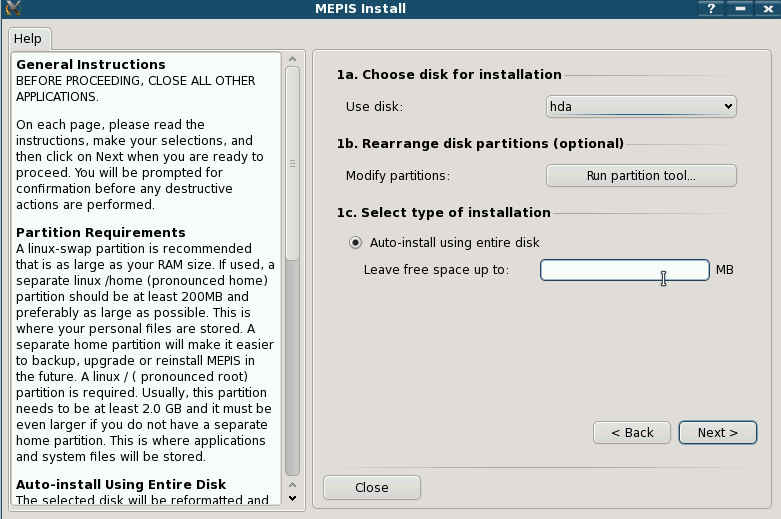Click the question mark help button in title bar
This screenshot has width=781, height=519.
click(x=711, y=8)
